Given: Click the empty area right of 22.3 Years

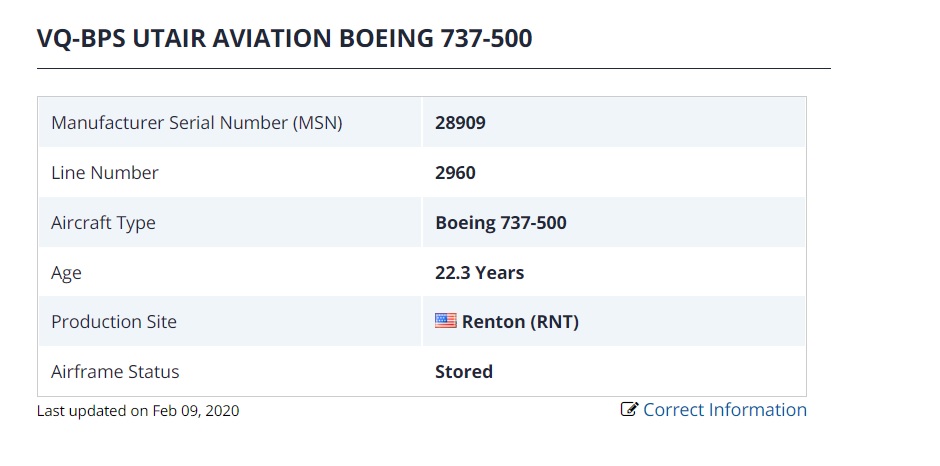Looking at the screenshot, I should click(664, 273).
